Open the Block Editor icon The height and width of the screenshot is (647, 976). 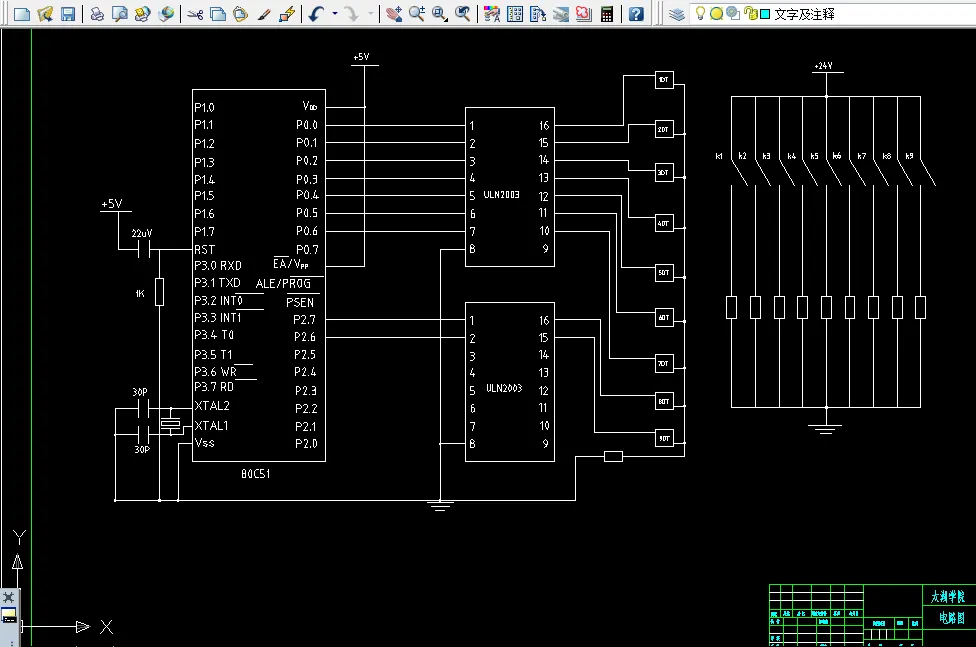(287, 14)
